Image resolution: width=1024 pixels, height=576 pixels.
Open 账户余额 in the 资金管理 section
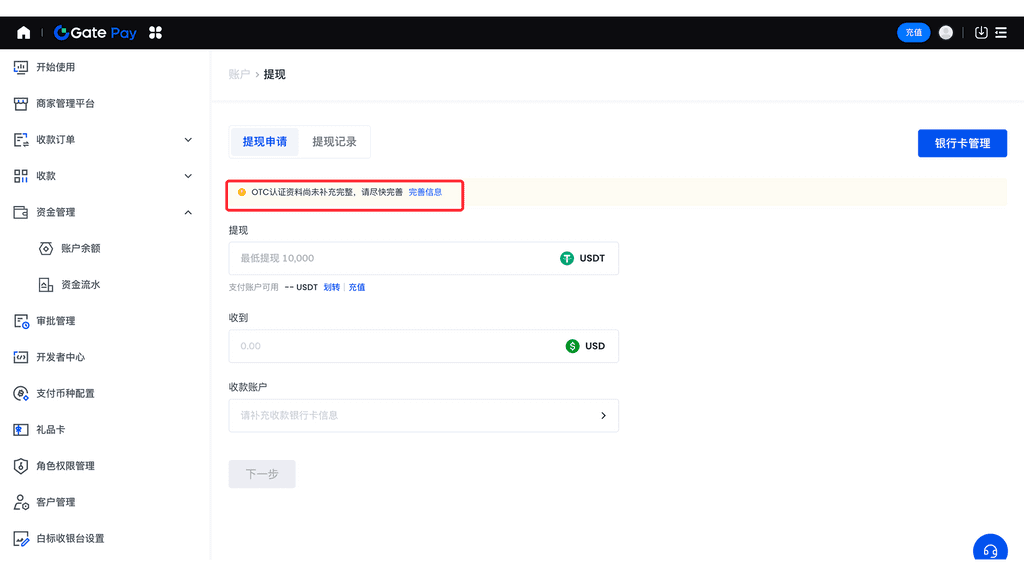(80, 248)
